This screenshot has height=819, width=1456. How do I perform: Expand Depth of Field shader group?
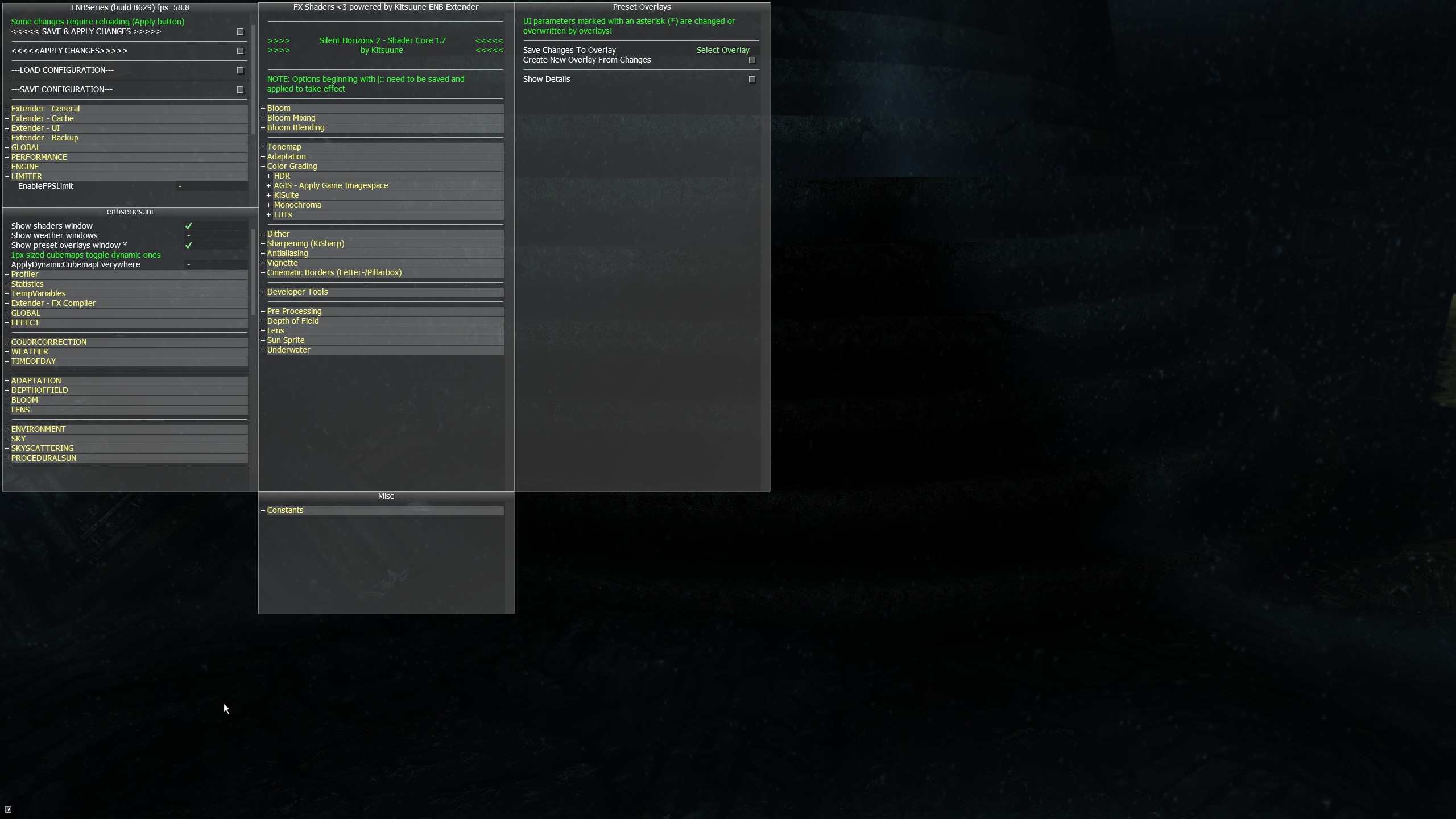[x=382, y=321]
